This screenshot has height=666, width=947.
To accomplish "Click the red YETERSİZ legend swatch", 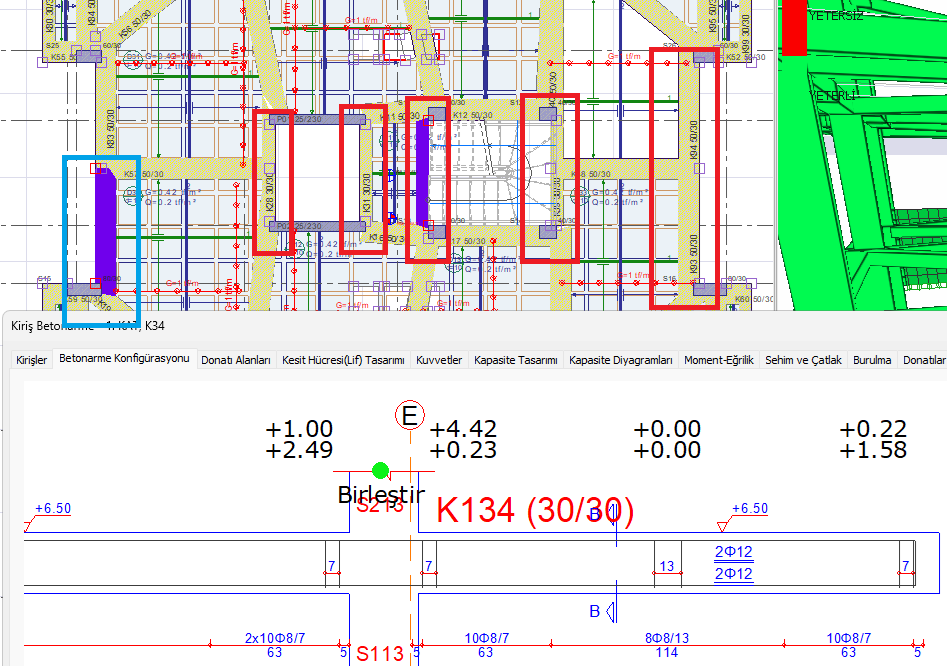I will click(794, 27).
